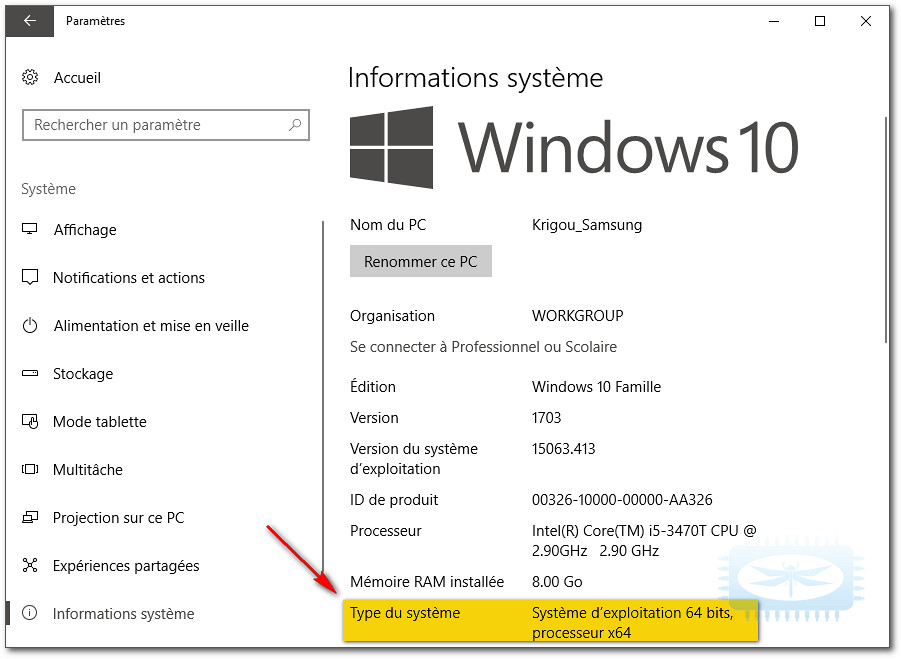
Task: Open Projection sur ce PC settings
Action: point(118,518)
